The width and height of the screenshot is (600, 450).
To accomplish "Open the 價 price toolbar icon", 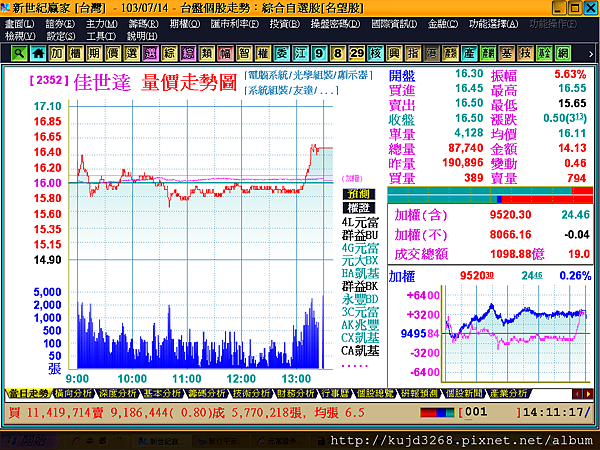I will (113, 53).
